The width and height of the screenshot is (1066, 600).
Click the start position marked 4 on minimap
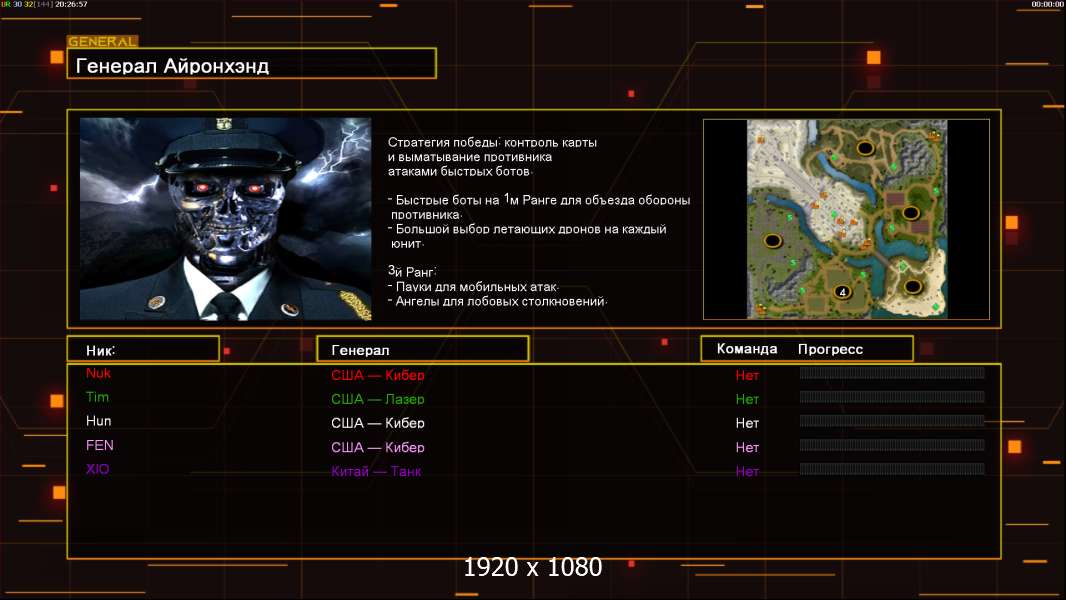(842, 292)
